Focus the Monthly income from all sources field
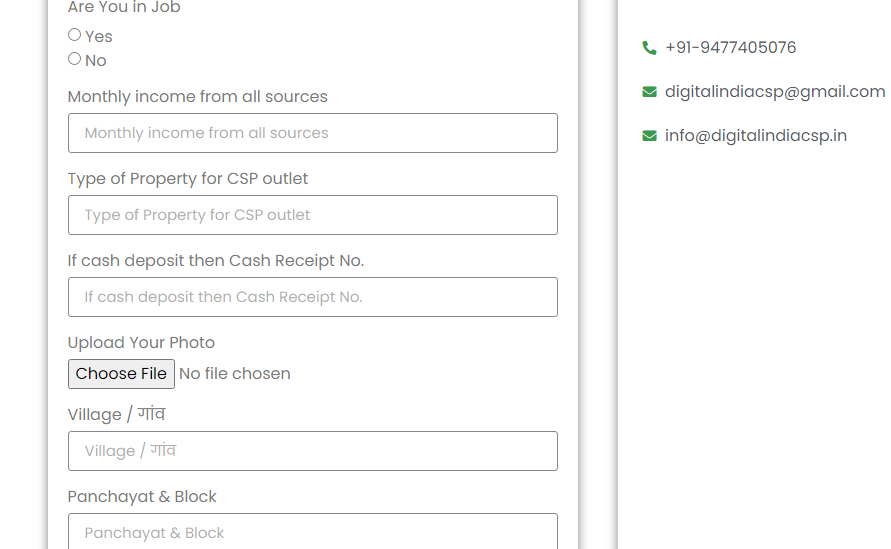 point(313,133)
